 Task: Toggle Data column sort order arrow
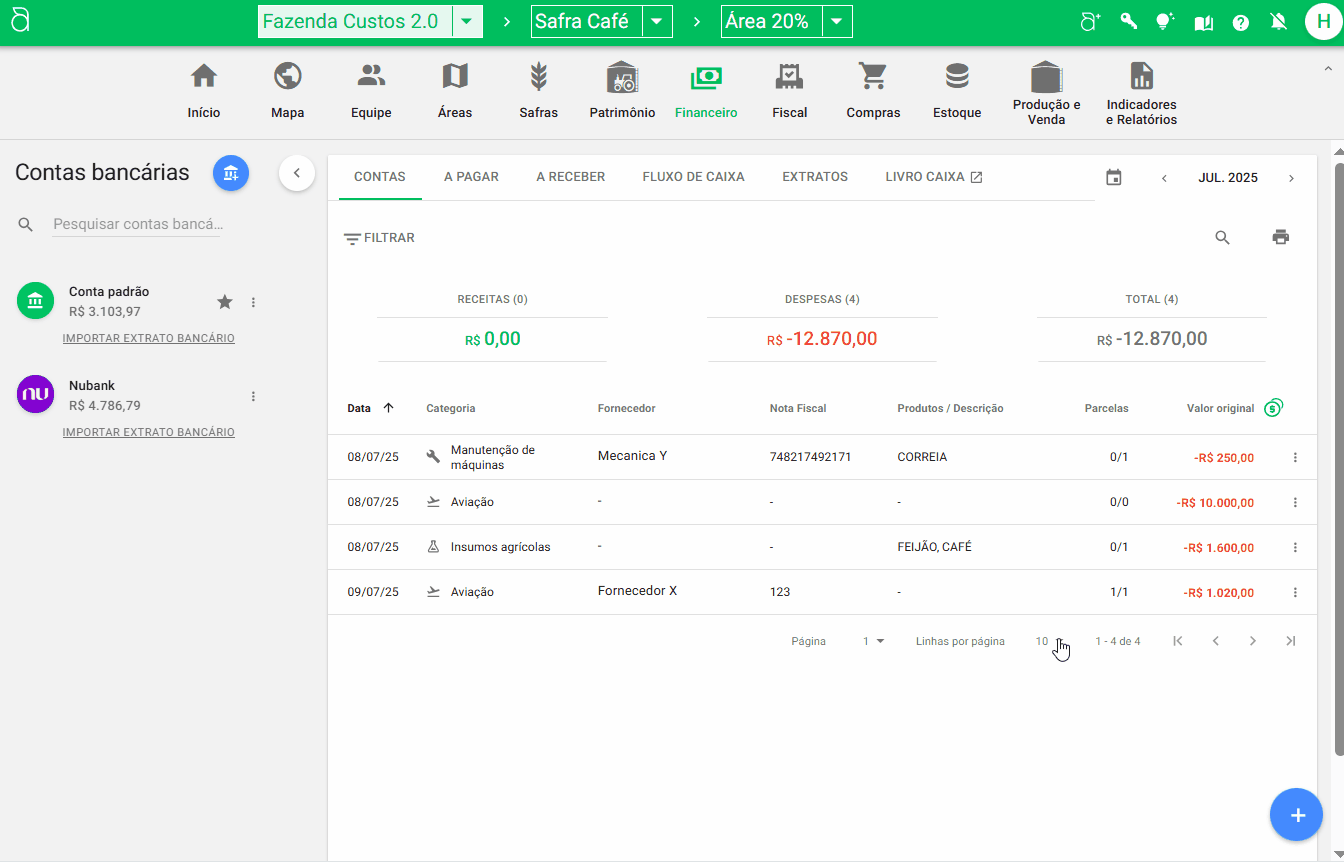(x=389, y=408)
